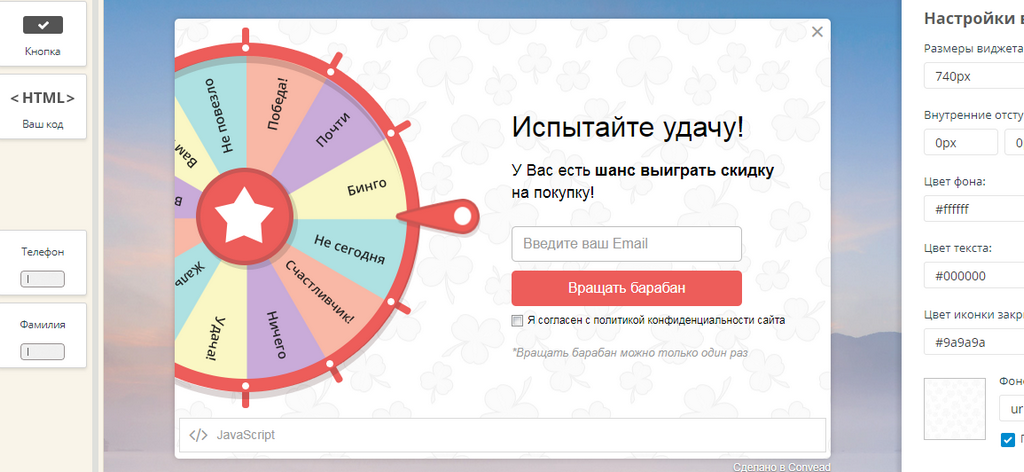Click the Ничего wheel sector

pos(277,334)
